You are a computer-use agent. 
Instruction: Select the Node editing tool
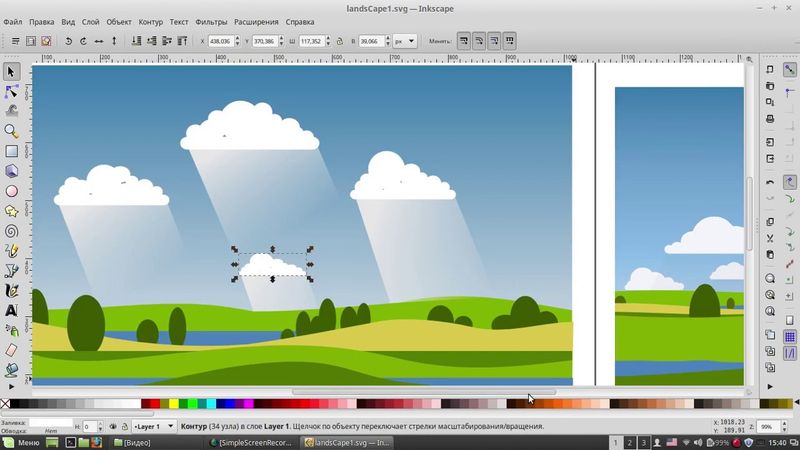point(11,91)
